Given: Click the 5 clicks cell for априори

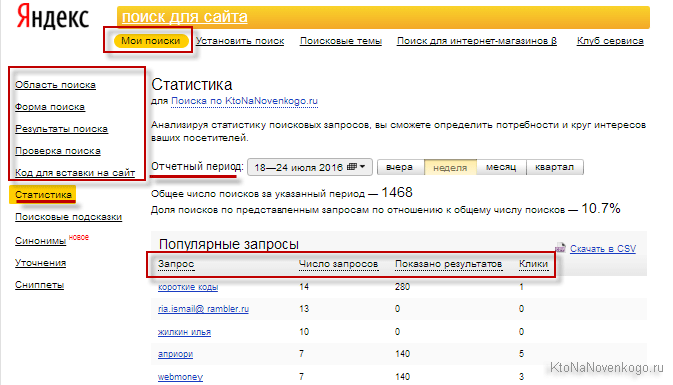Looking at the screenshot, I should (521, 354).
